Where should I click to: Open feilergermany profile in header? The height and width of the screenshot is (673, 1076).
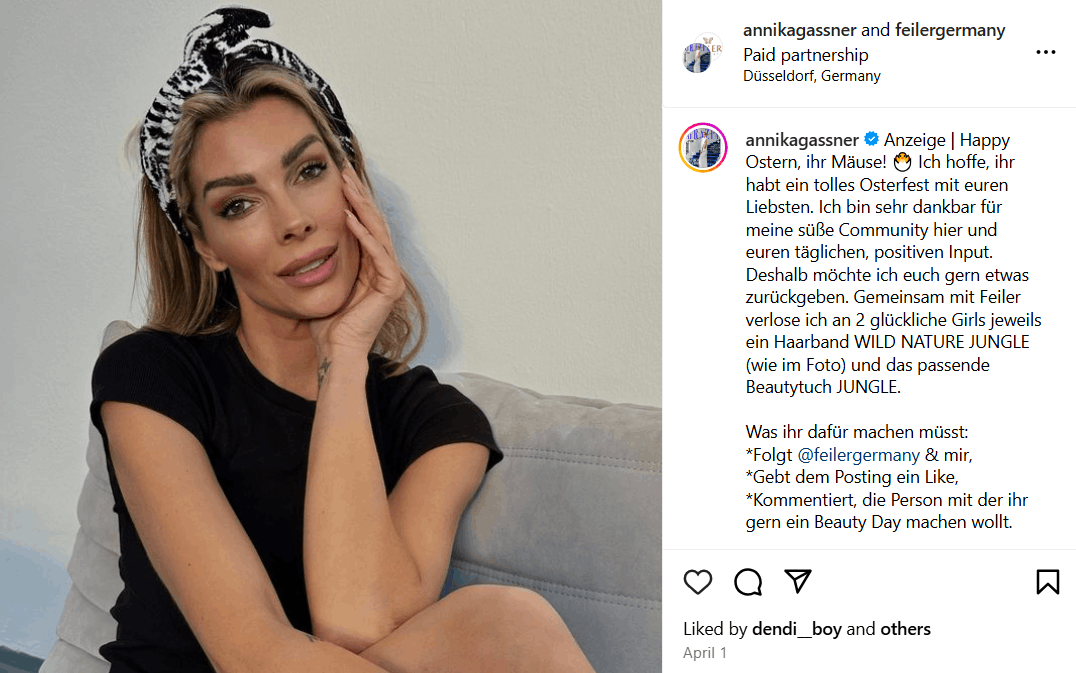(x=950, y=30)
